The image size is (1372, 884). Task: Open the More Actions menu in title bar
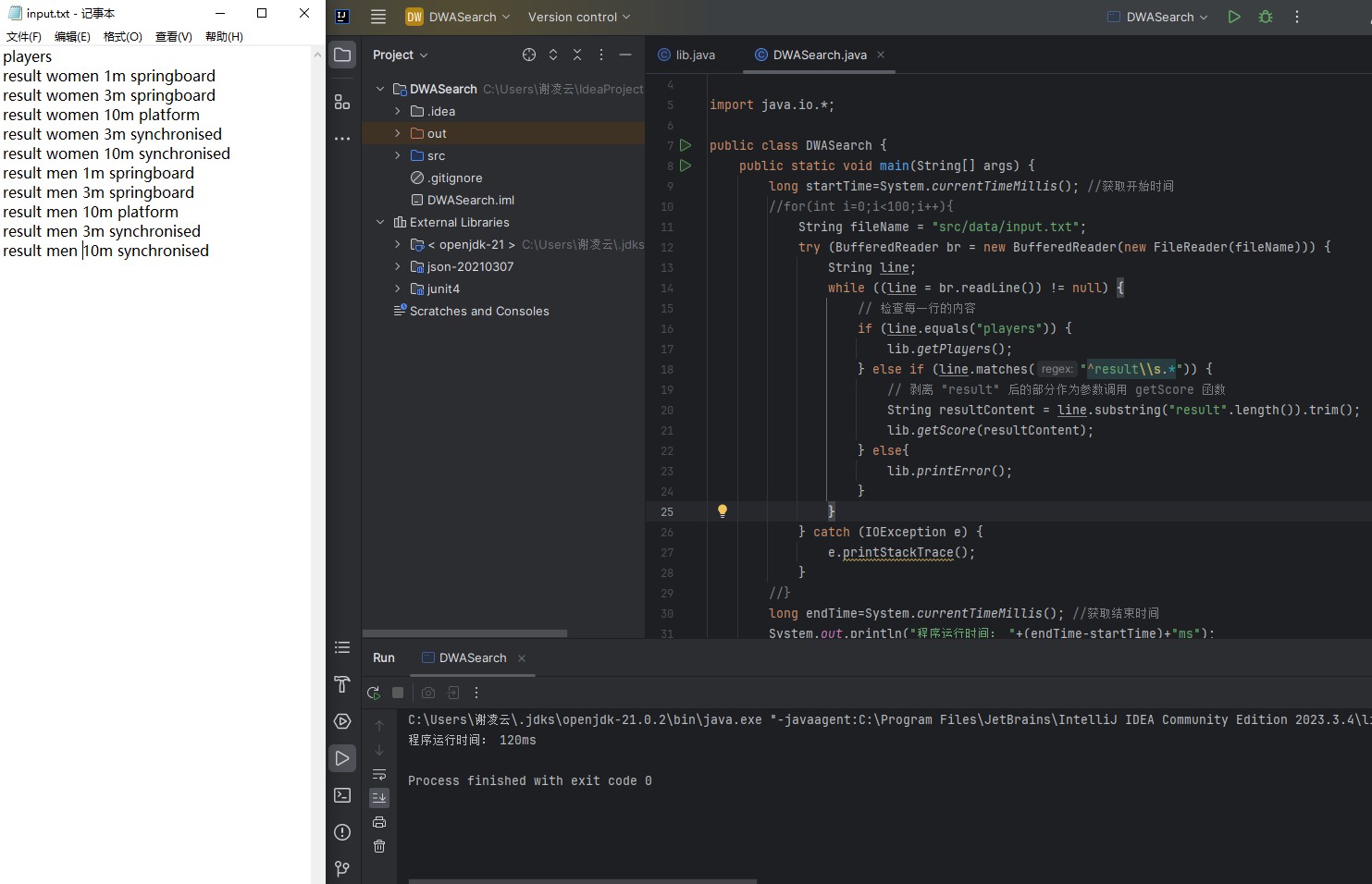point(1297,17)
